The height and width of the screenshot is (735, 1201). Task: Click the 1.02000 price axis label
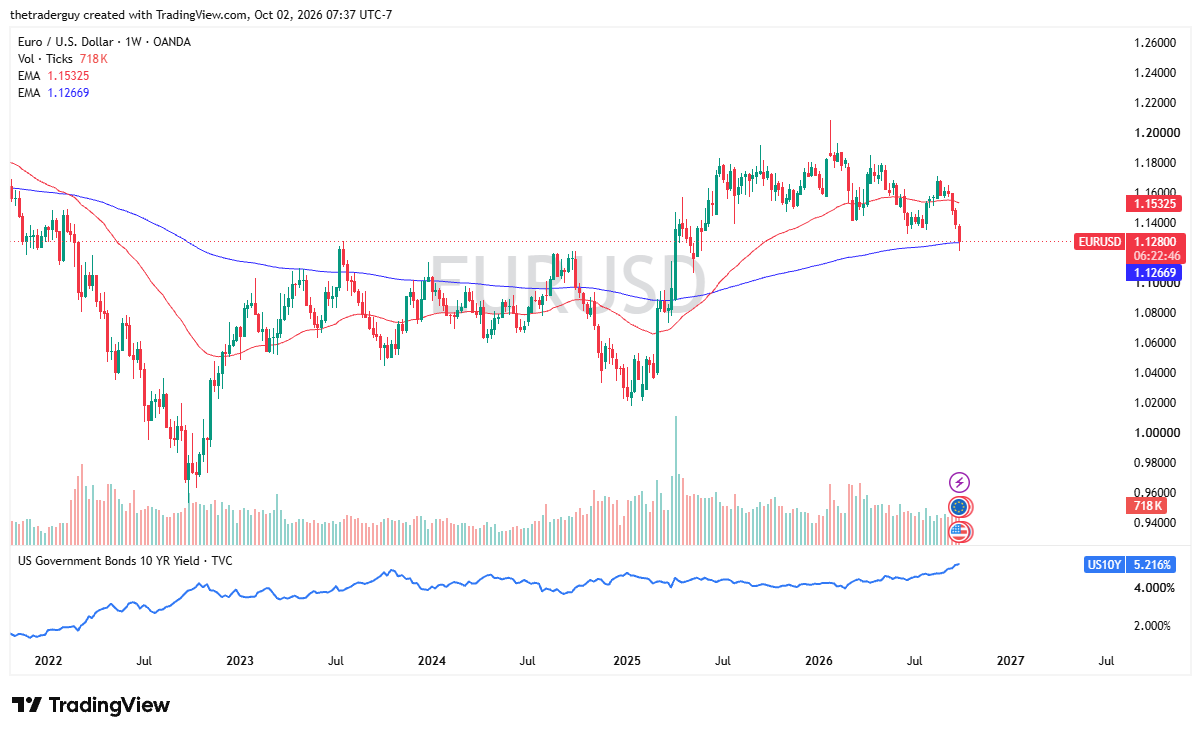(x=1155, y=403)
